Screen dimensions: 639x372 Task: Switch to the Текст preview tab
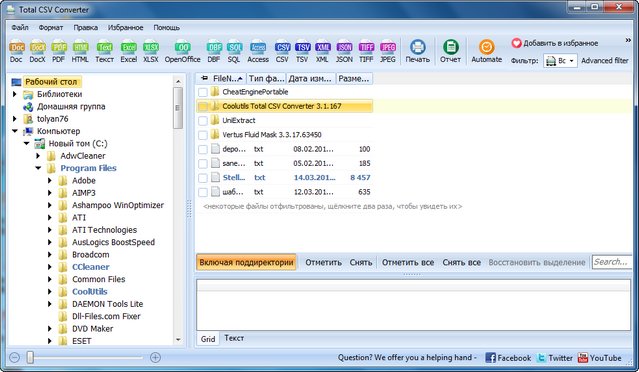pyautogui.click(x=234, y=338)
